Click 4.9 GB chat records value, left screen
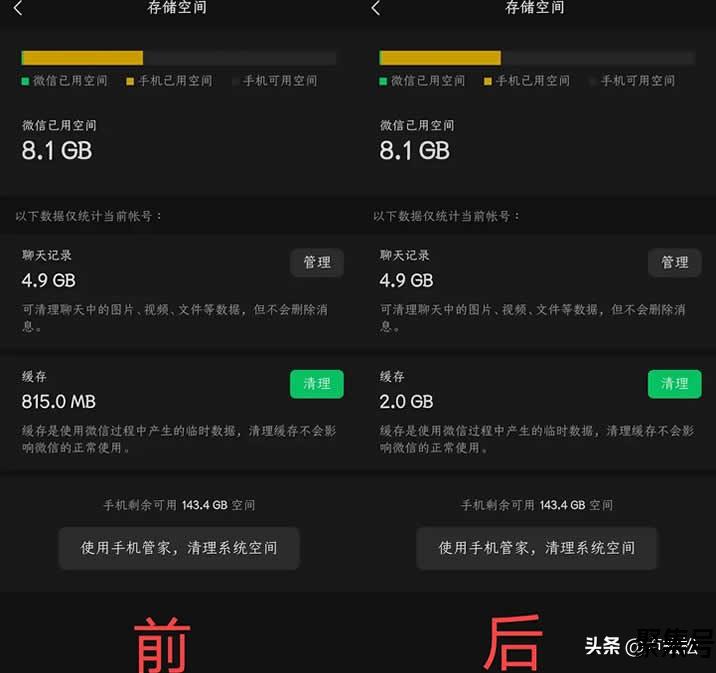 pyautogui.click(x=48, y=280)
